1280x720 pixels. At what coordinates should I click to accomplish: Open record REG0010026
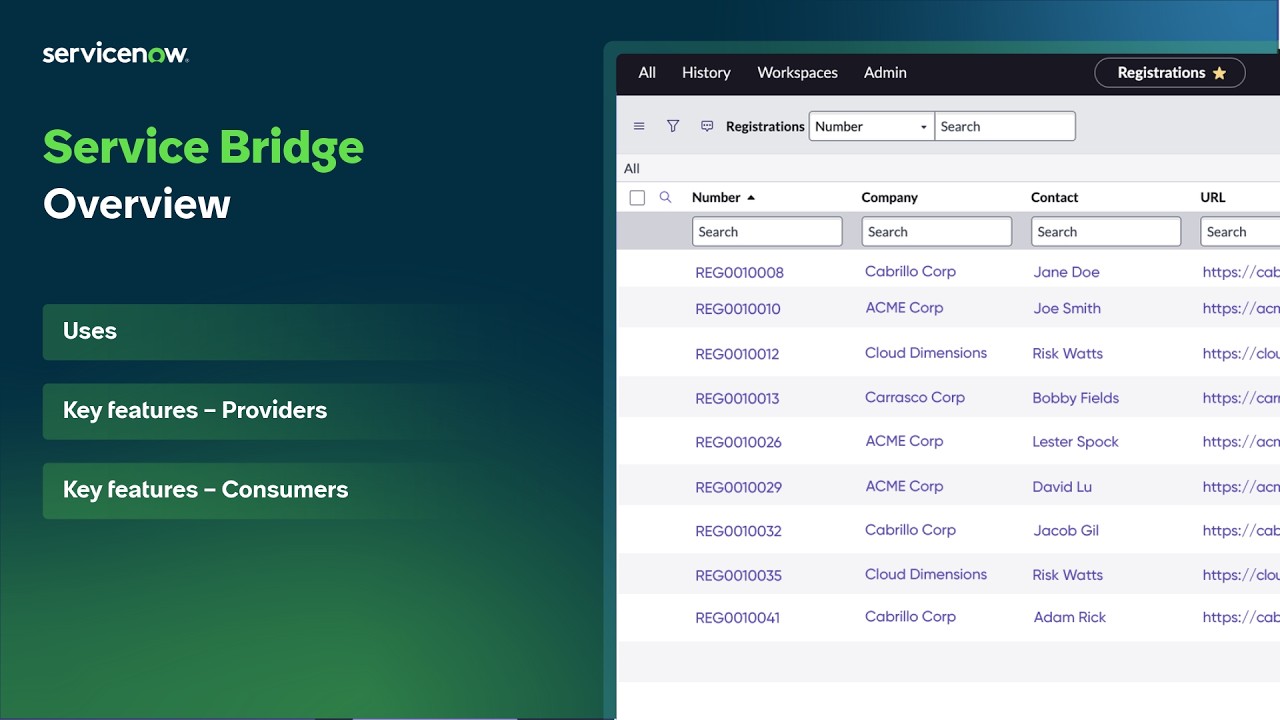738,442
